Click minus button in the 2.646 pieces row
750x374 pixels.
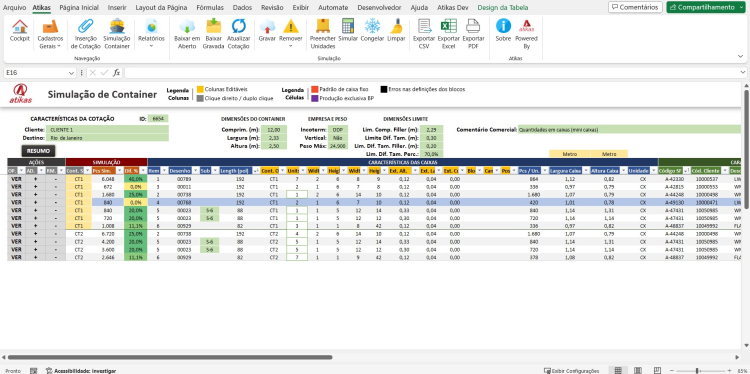55,257
